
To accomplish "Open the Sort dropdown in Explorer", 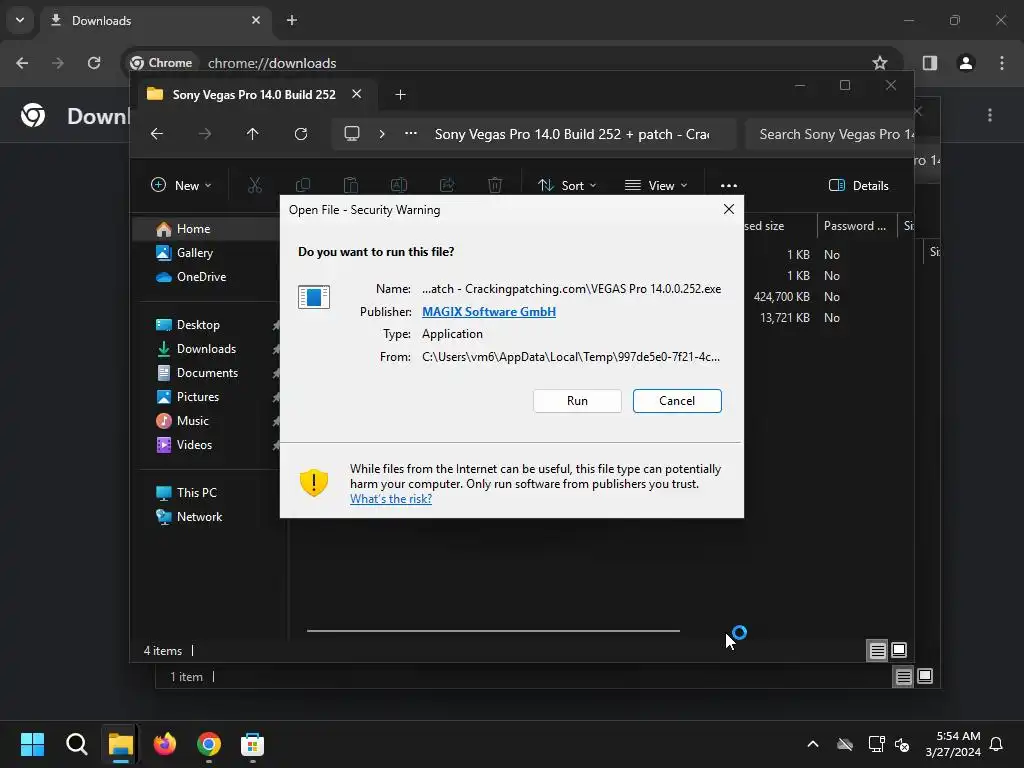I will click(567, 185).
